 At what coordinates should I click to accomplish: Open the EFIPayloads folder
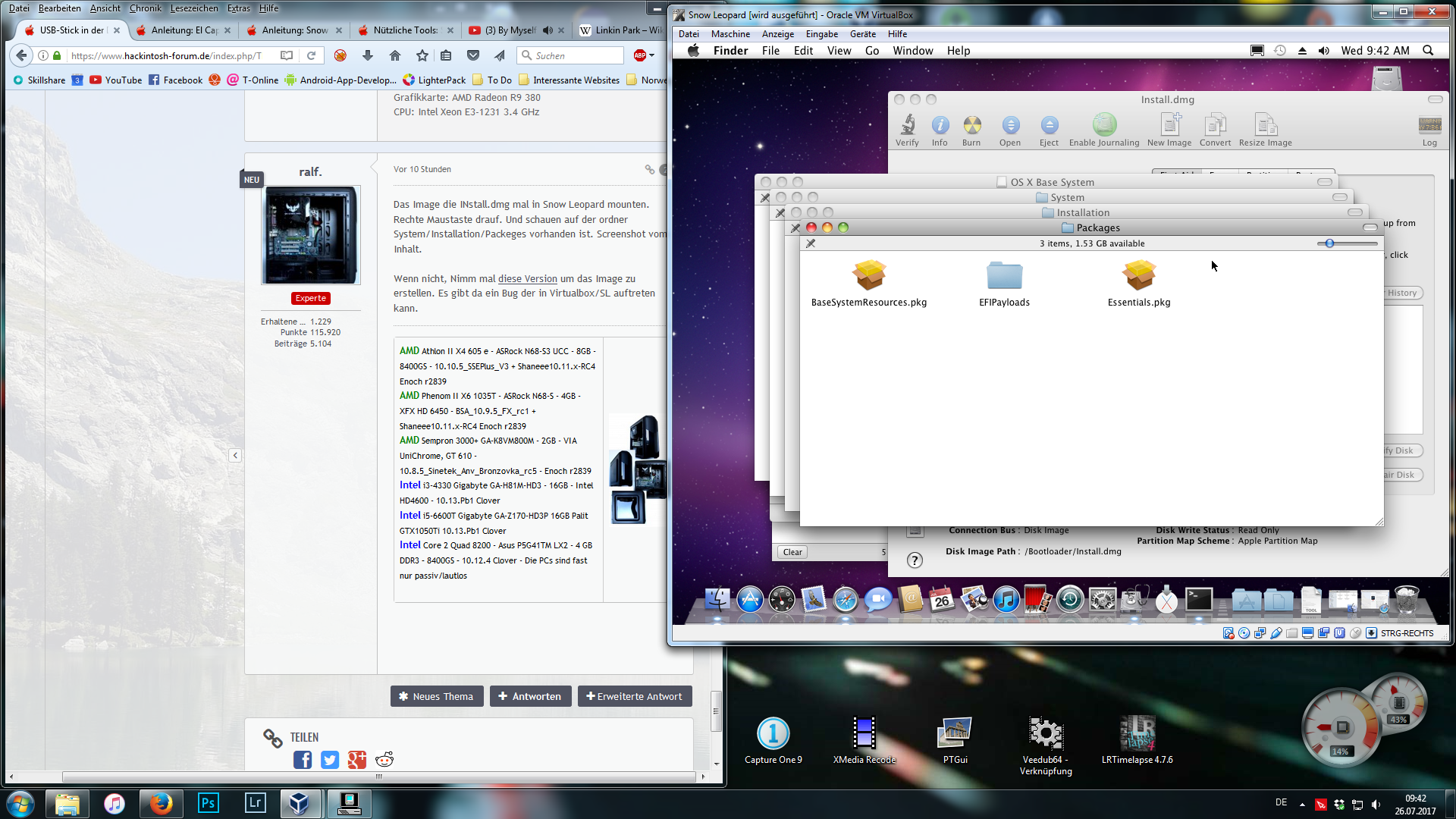tap(1004, 276)
